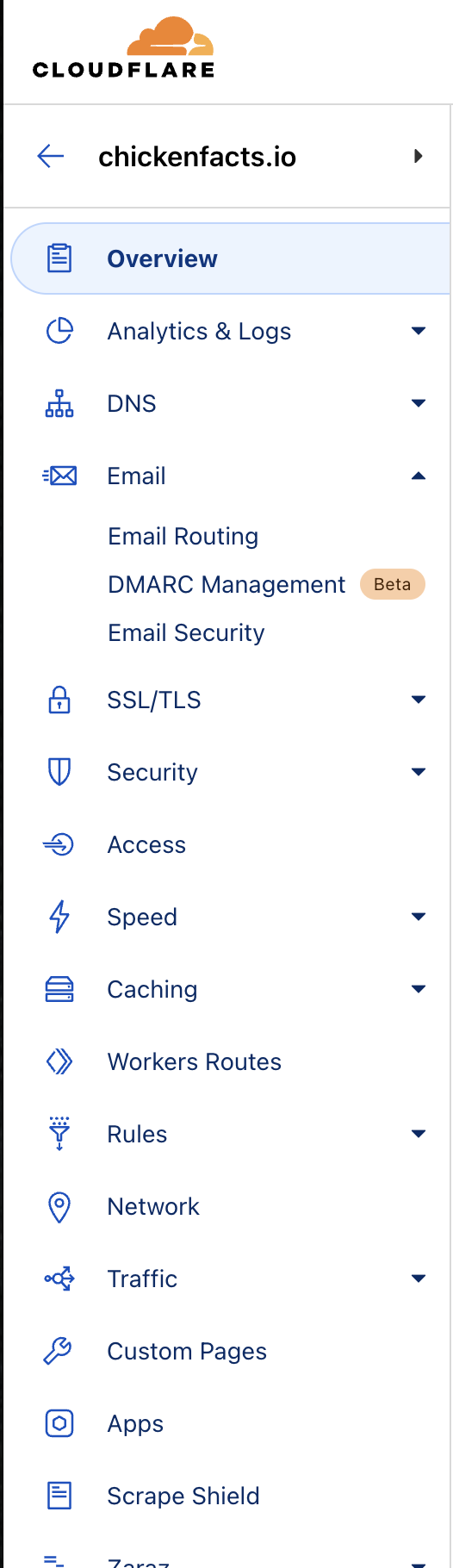The width and height of the screenshot is (453, 1568).
Task: Click the Analytics & Logs pie chart icon
Action: (x=59, y=331)
